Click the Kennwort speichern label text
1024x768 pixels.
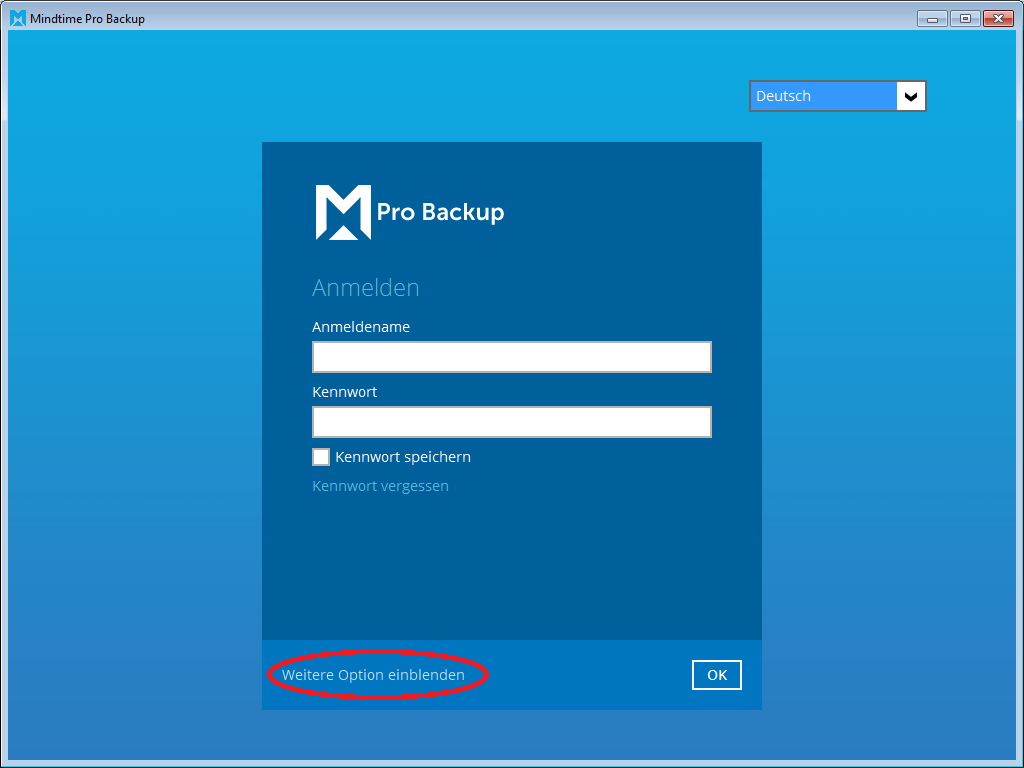[403, 456]
